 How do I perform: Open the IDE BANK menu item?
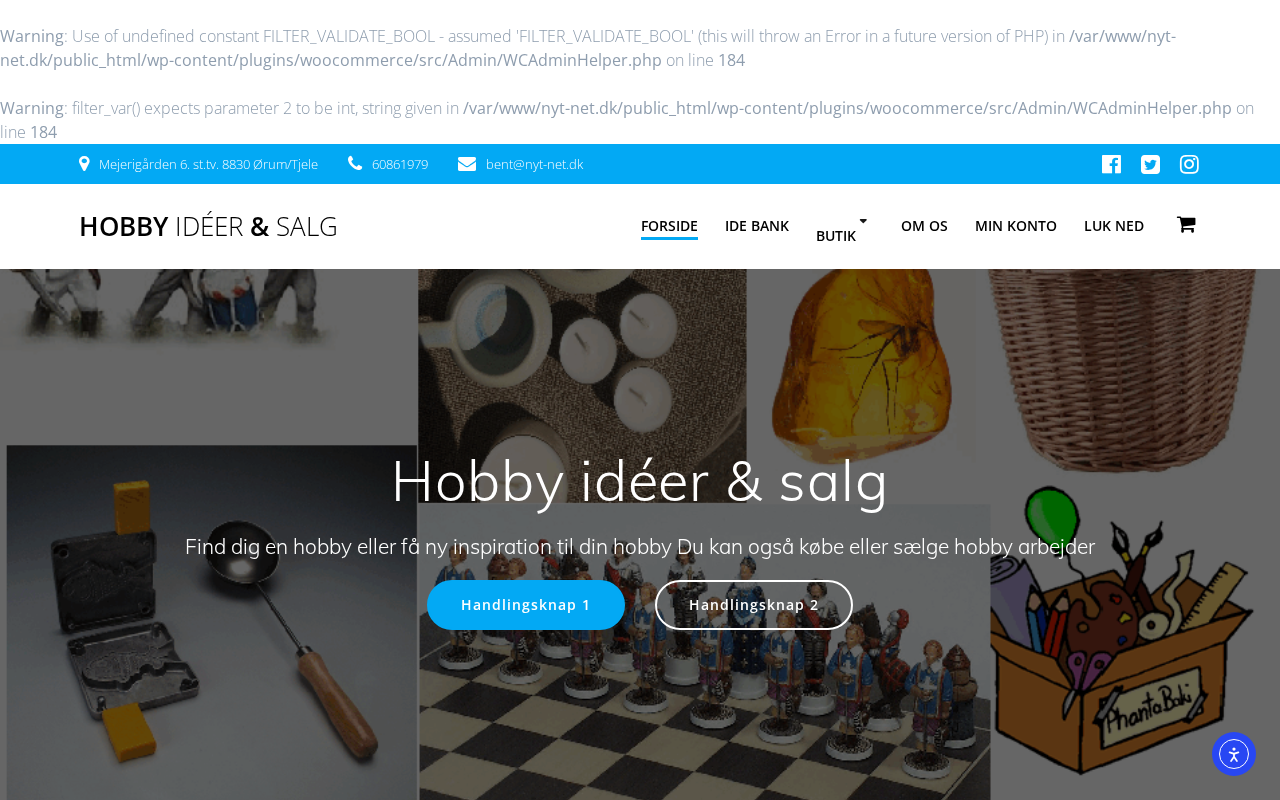757,226
